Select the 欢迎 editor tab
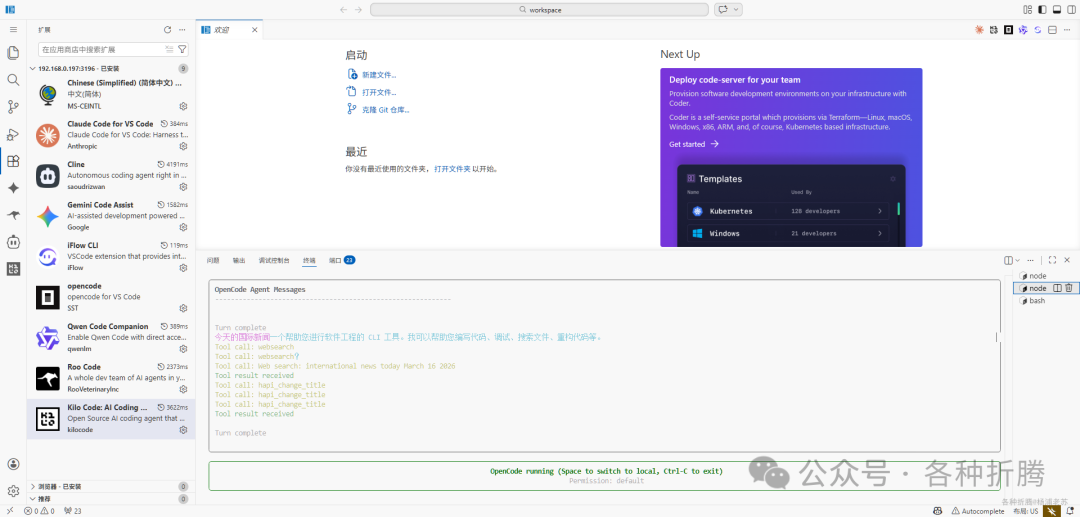This screenshot has width=1080, height=517. 229,30
